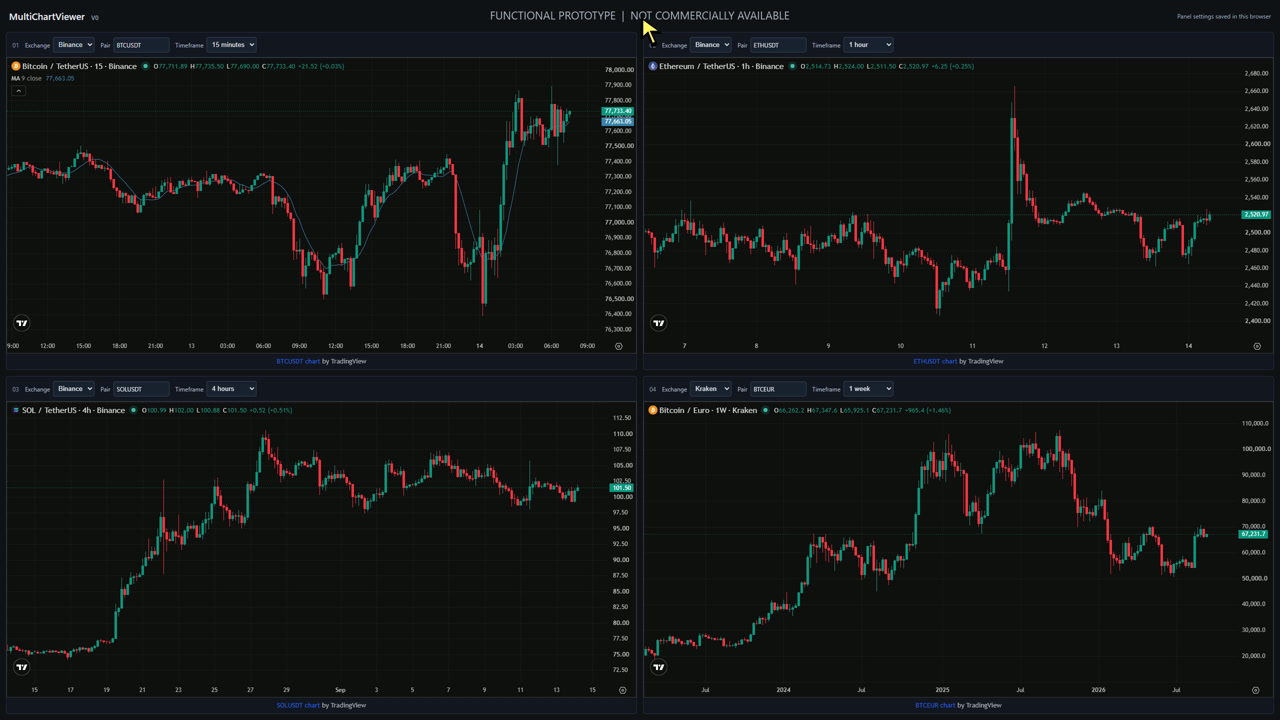Click market status dot beside Bitcoin / Euro title
Screen dimensions: 1280x720
(766, 410)
